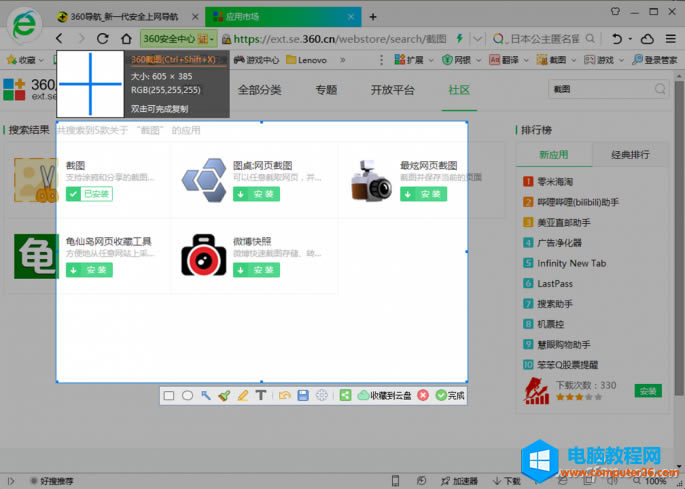
Task: Click the blue floppy disk save icon
Action: [302, 396]
